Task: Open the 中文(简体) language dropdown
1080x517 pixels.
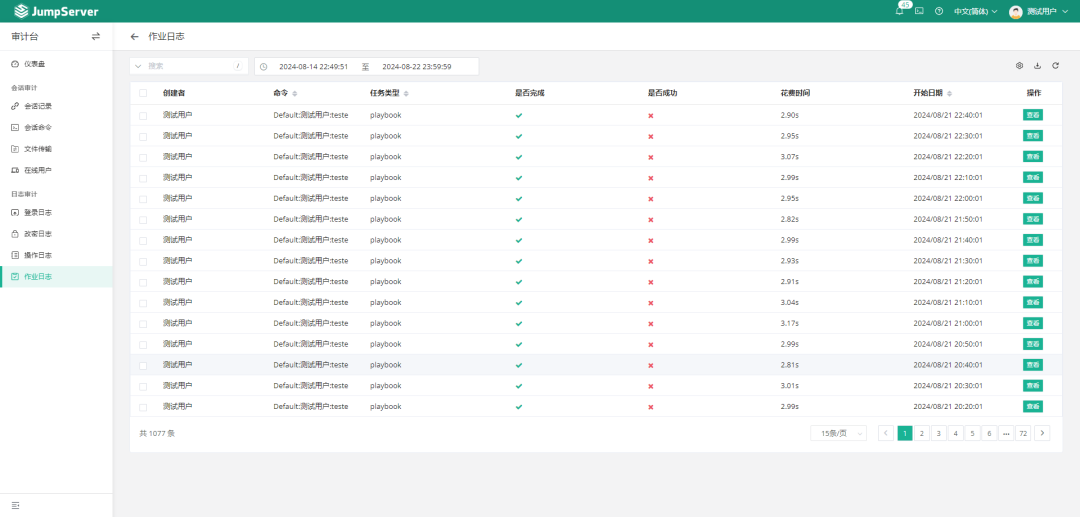Action: point(975,11)
